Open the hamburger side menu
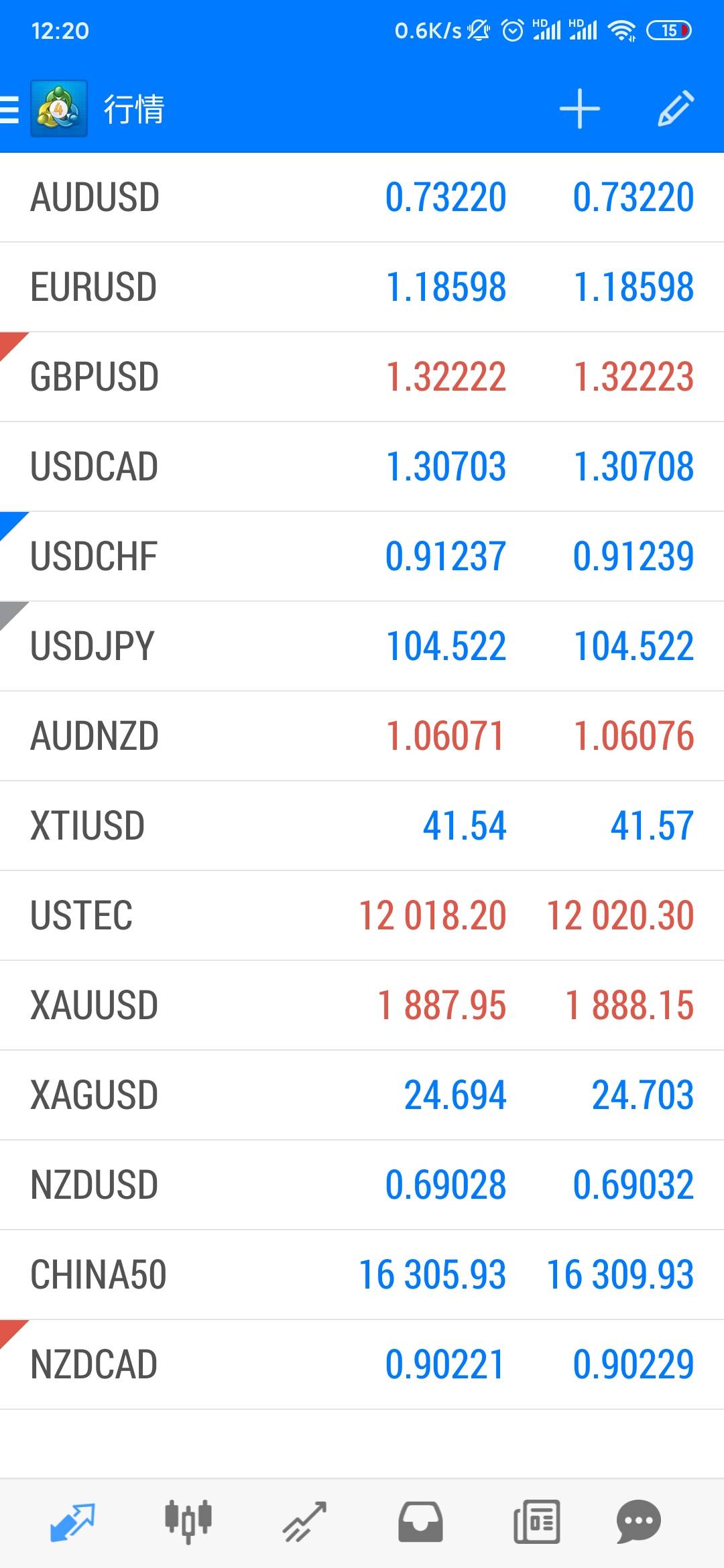The image size is (724, 1568). 9,109
